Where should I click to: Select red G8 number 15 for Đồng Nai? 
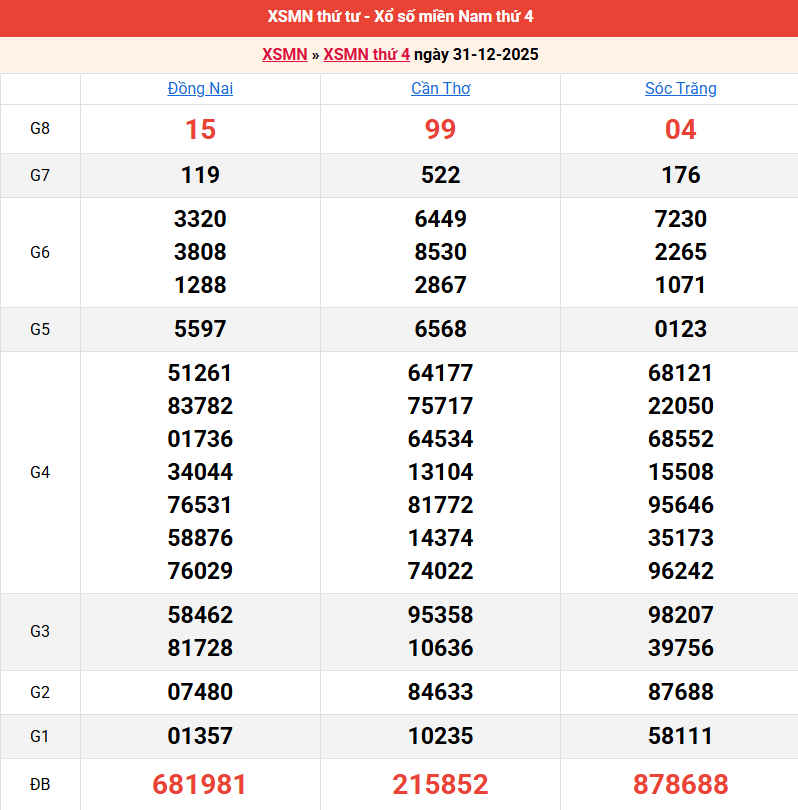200,130
